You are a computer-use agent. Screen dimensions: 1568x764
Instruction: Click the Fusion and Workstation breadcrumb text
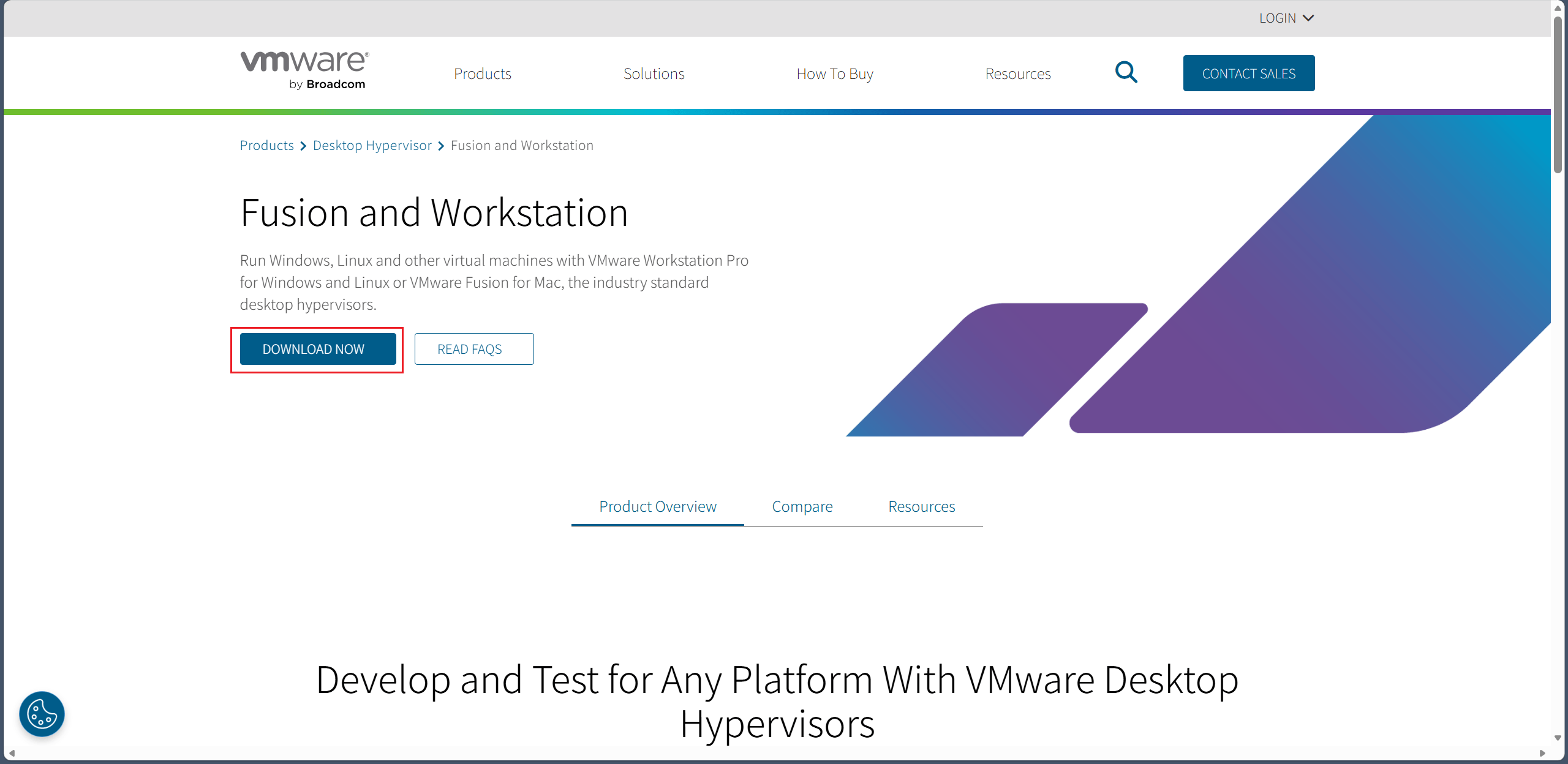pyautogui.click(x=522, y=145)
